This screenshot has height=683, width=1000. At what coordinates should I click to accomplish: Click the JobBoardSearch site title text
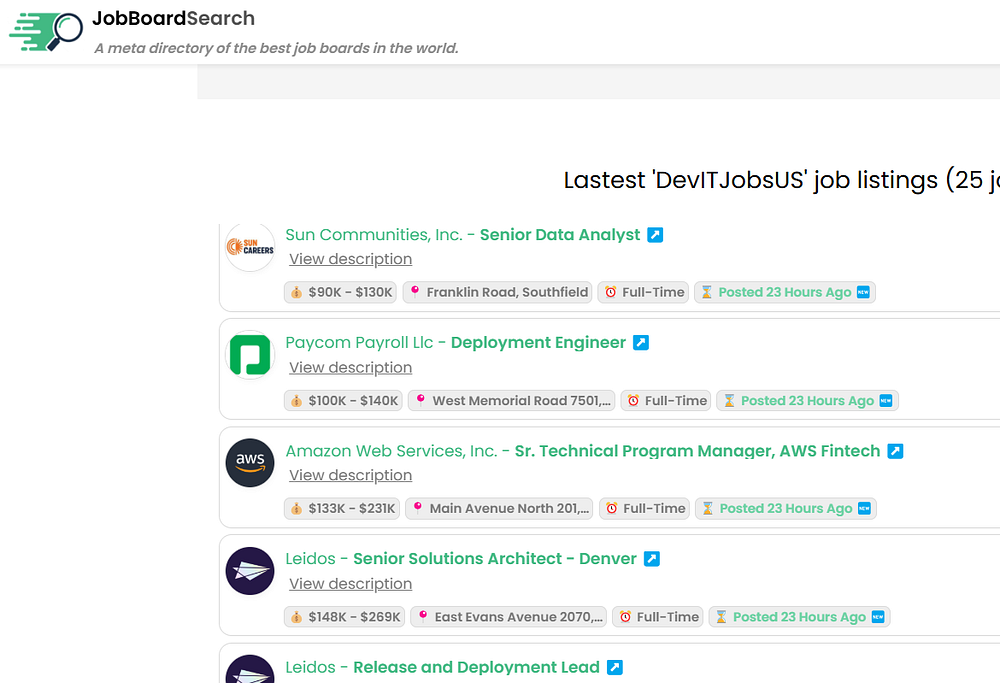173,18
